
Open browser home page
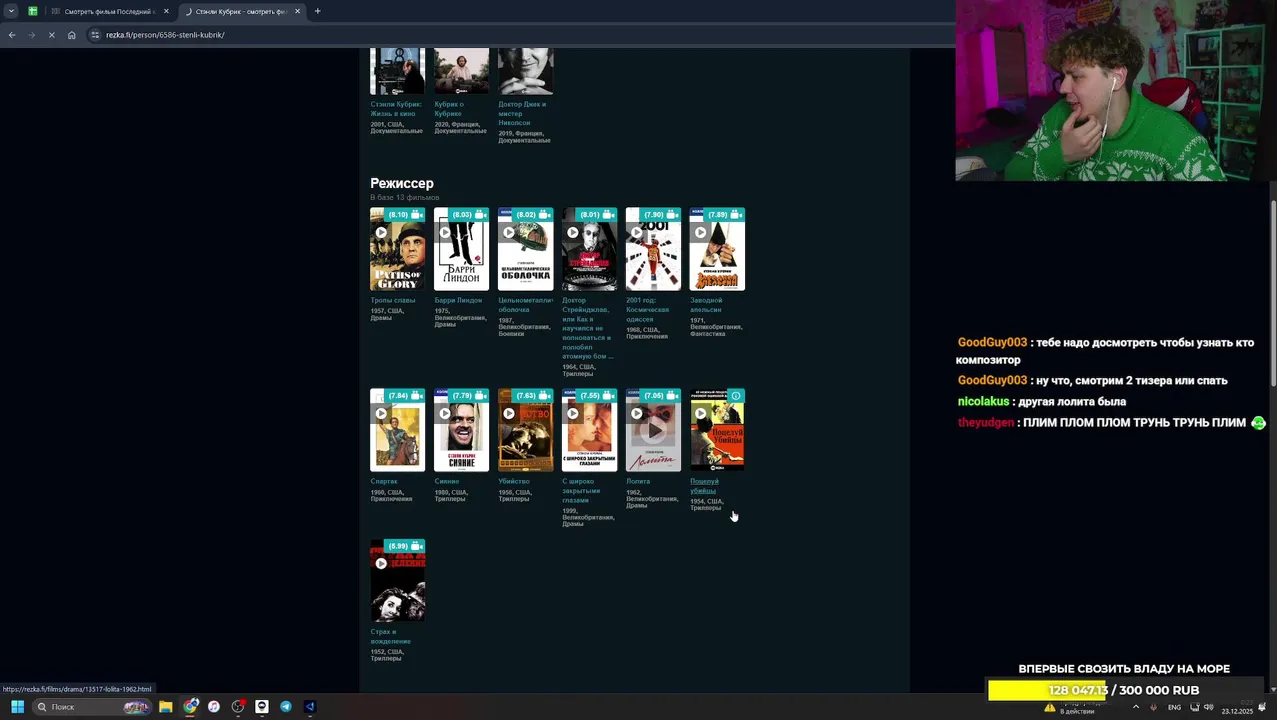coord(72,35)
